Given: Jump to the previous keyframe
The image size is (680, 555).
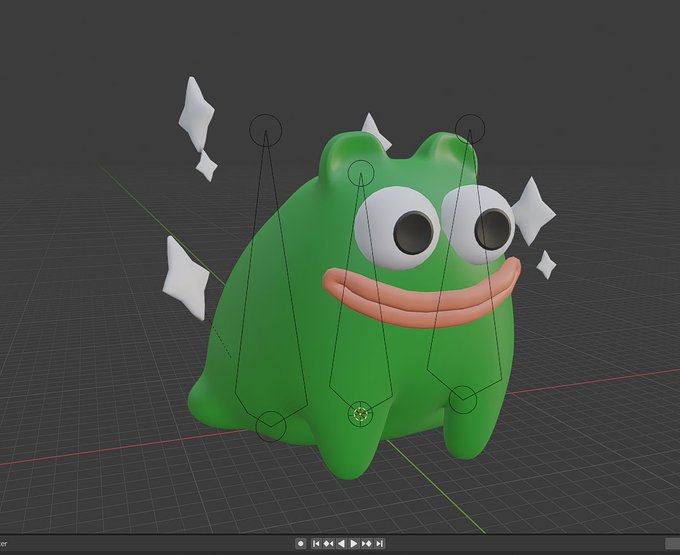Looking at the screenshot, I should click(x=329, y=543).
